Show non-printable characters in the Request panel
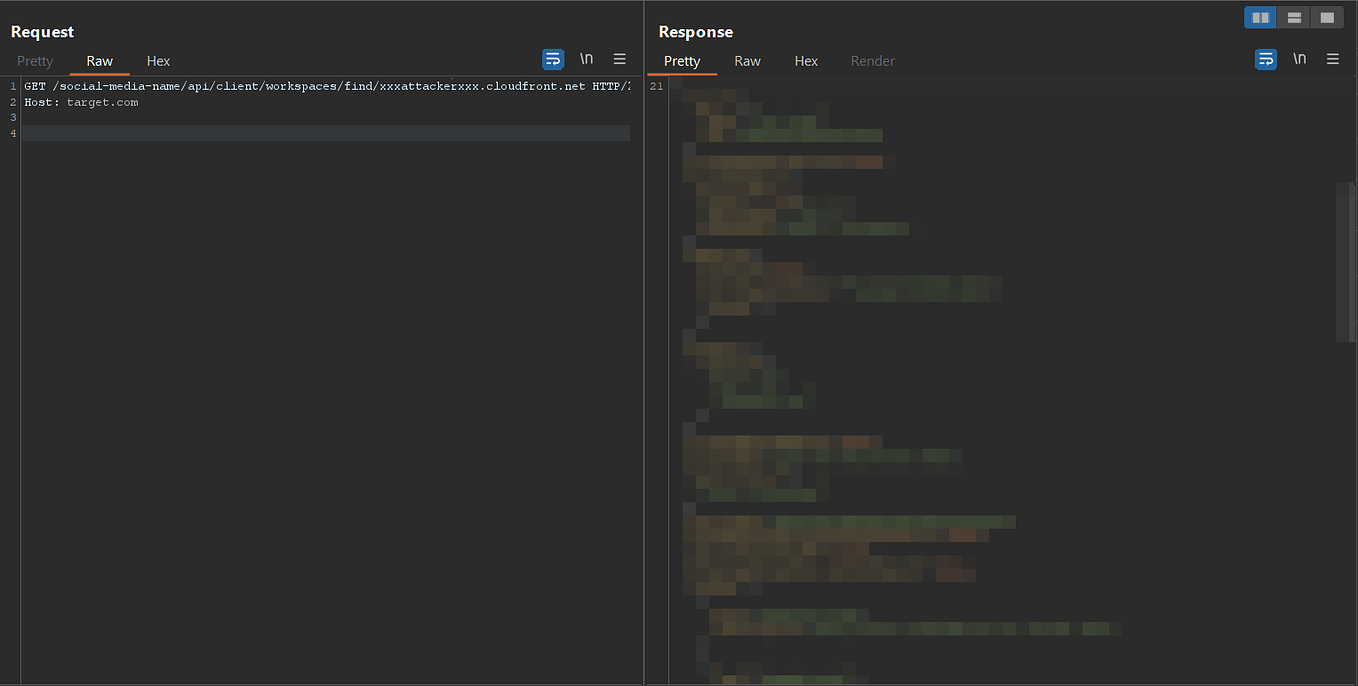Viewport: 1358px width, 686px height. (x=586, y=58)
